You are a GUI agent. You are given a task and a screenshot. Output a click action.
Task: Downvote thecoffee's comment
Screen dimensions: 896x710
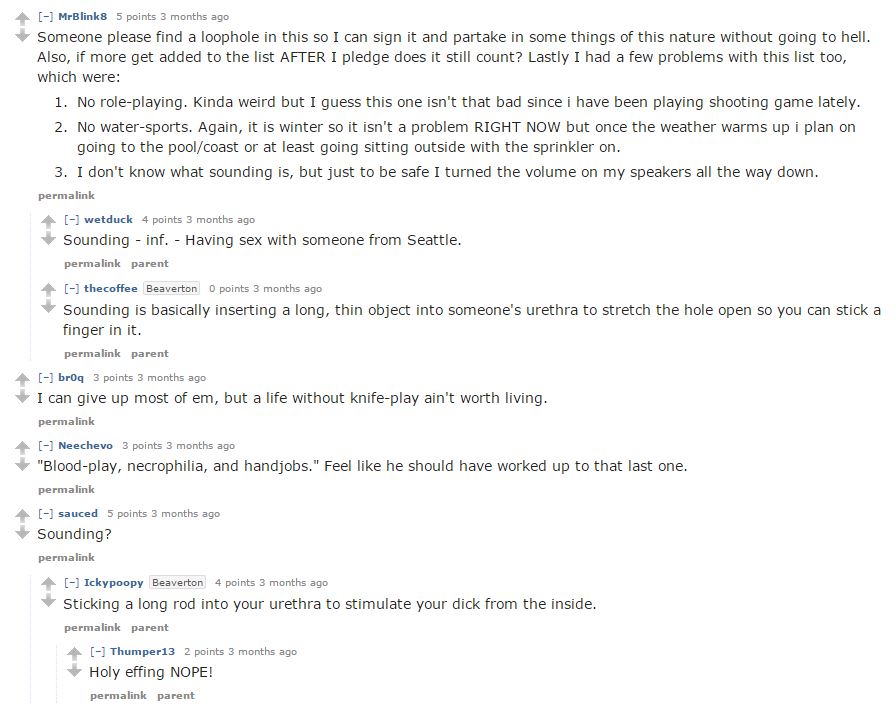coord(49,308)
